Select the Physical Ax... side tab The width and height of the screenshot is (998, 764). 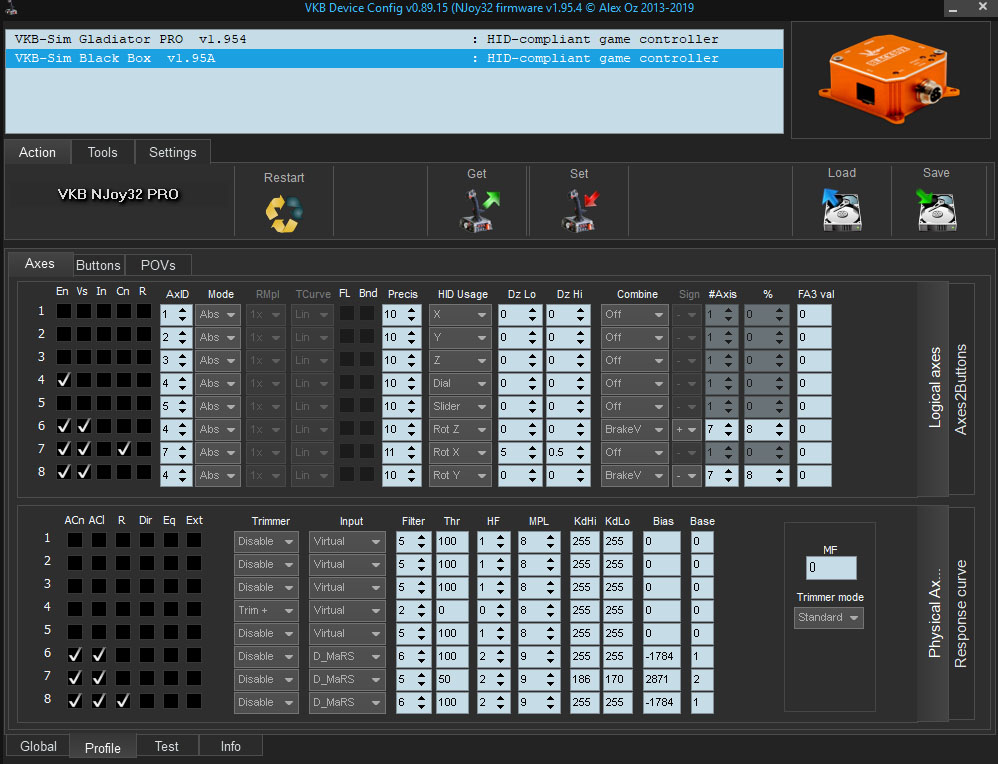(934, 612)
